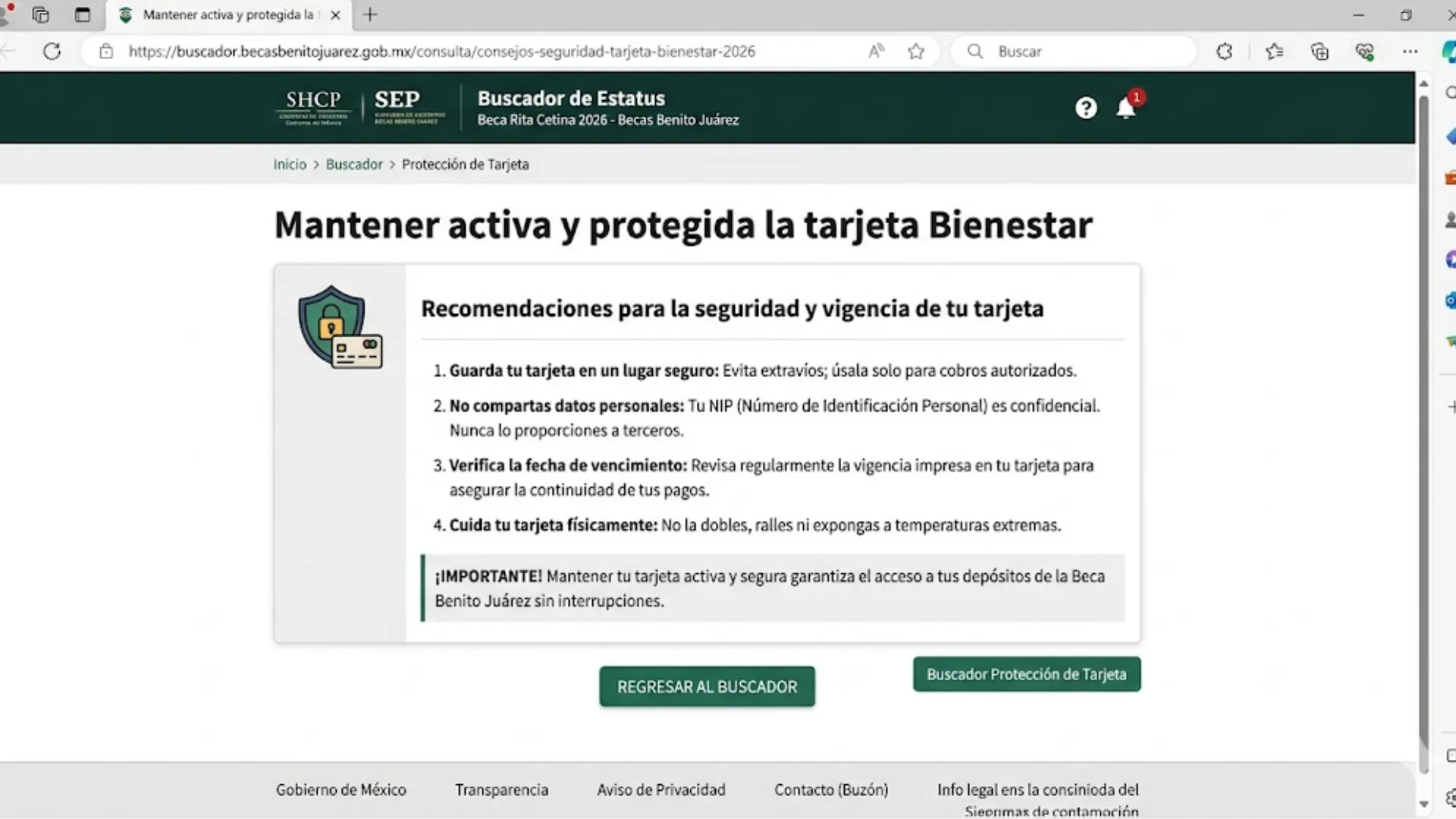Open tab actions menu icon
The image size is (1456, 819).
pyautogui.click(x=82, y=15)
